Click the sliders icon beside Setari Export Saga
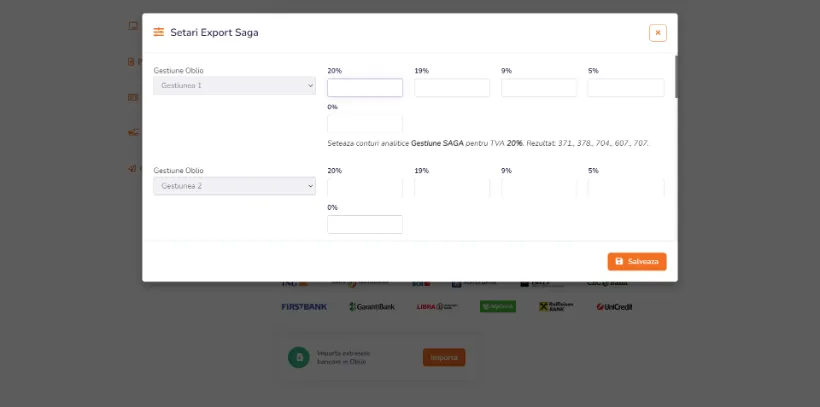This screenshot has width=820, height=407. click(158, 32)
